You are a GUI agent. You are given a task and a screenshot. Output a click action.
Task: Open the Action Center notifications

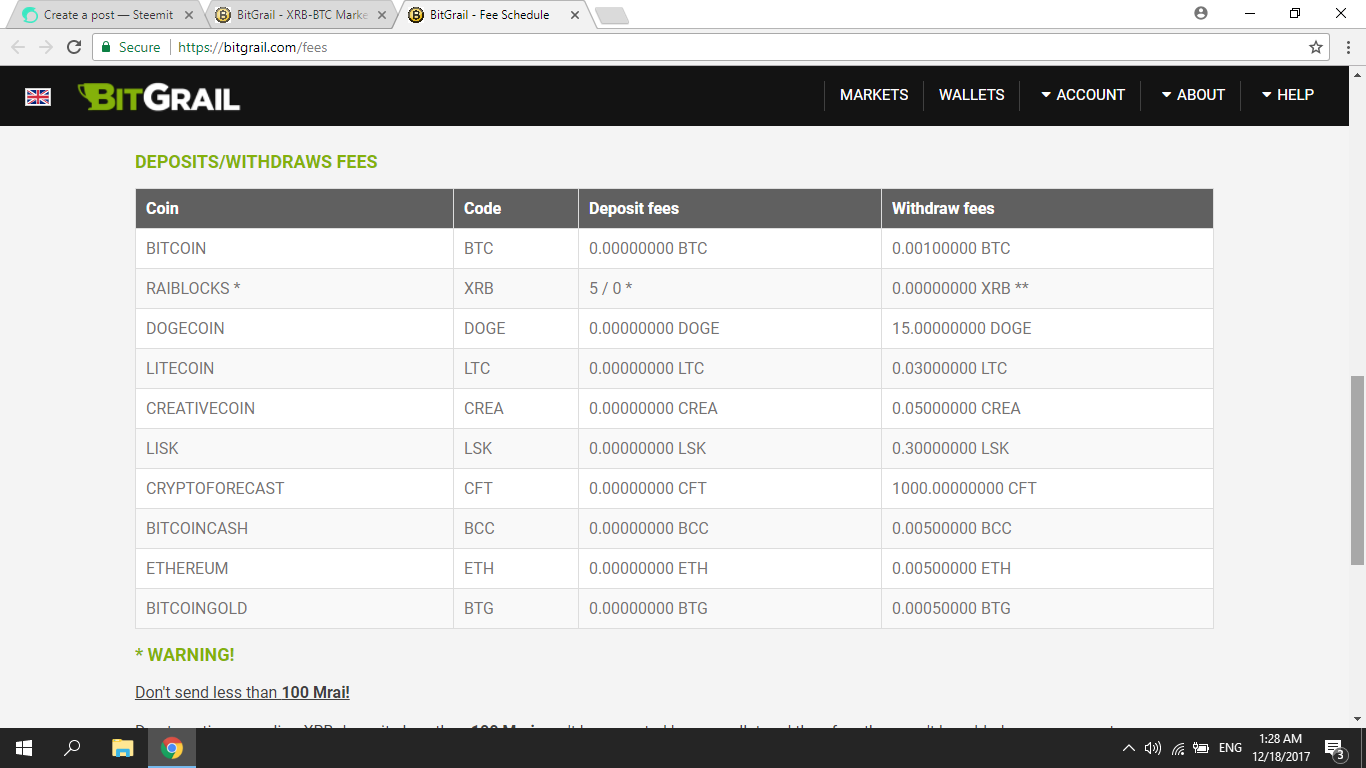click(1334, 748)
